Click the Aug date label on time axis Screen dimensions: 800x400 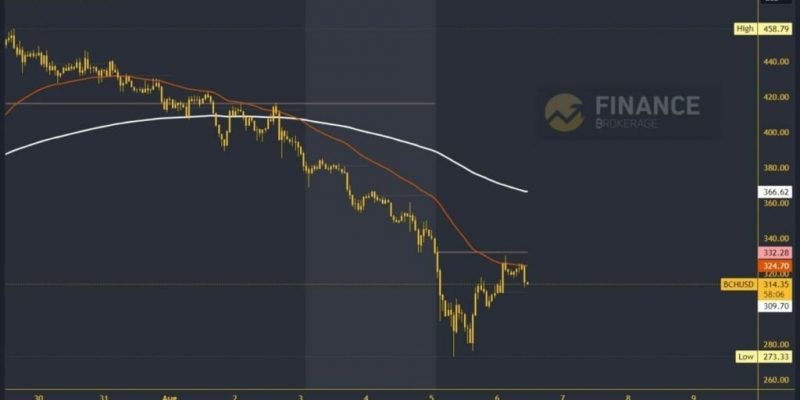(x=169, y=396)
